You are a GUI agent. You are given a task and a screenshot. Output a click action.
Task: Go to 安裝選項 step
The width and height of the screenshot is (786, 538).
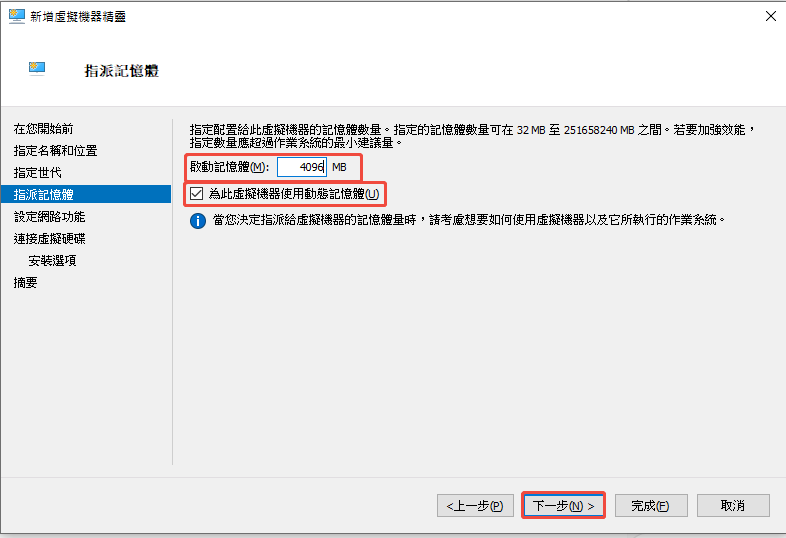click(x=53, y=261)
